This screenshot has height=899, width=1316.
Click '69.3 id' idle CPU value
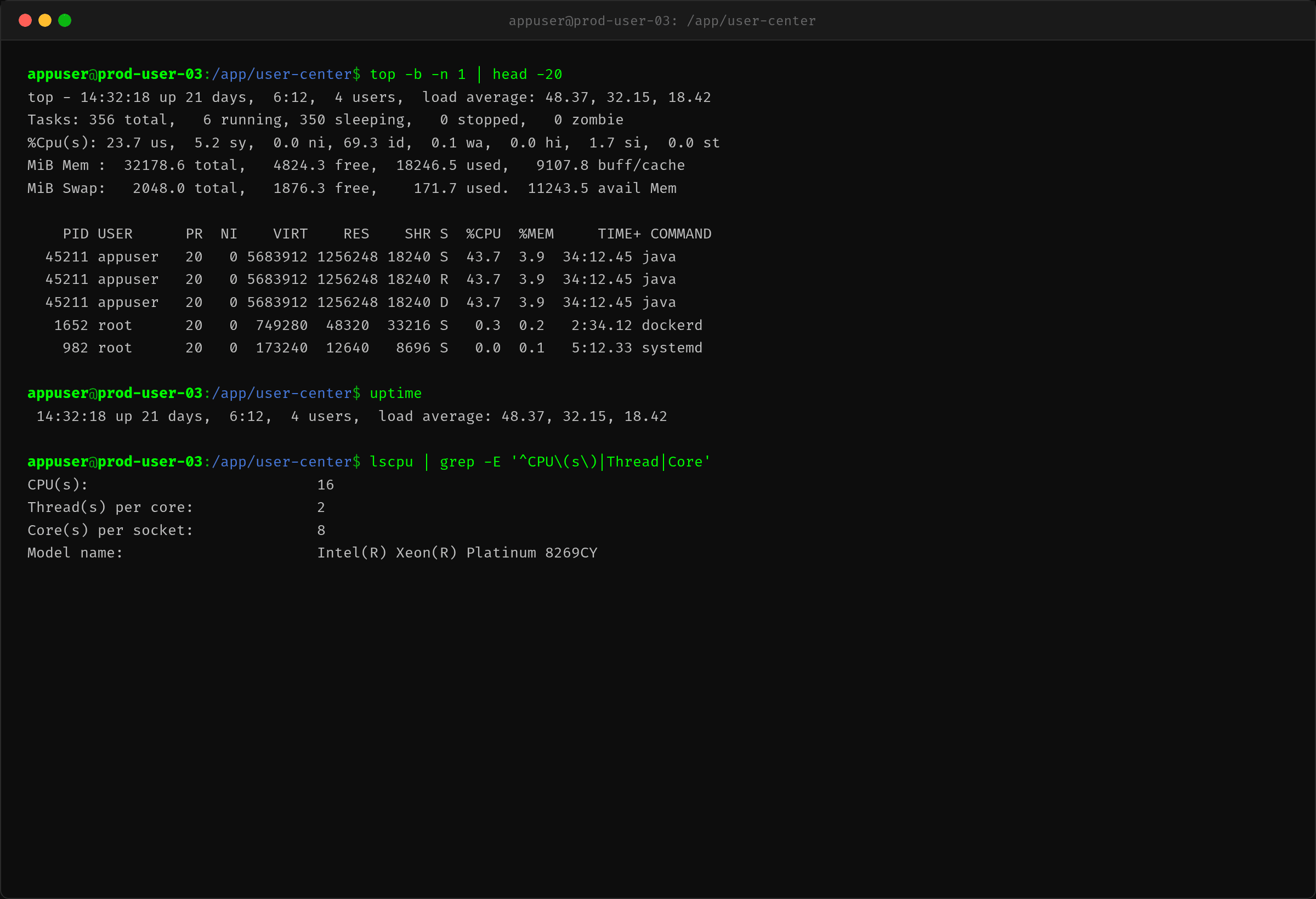pyautogui.click(x=374, y=143)
